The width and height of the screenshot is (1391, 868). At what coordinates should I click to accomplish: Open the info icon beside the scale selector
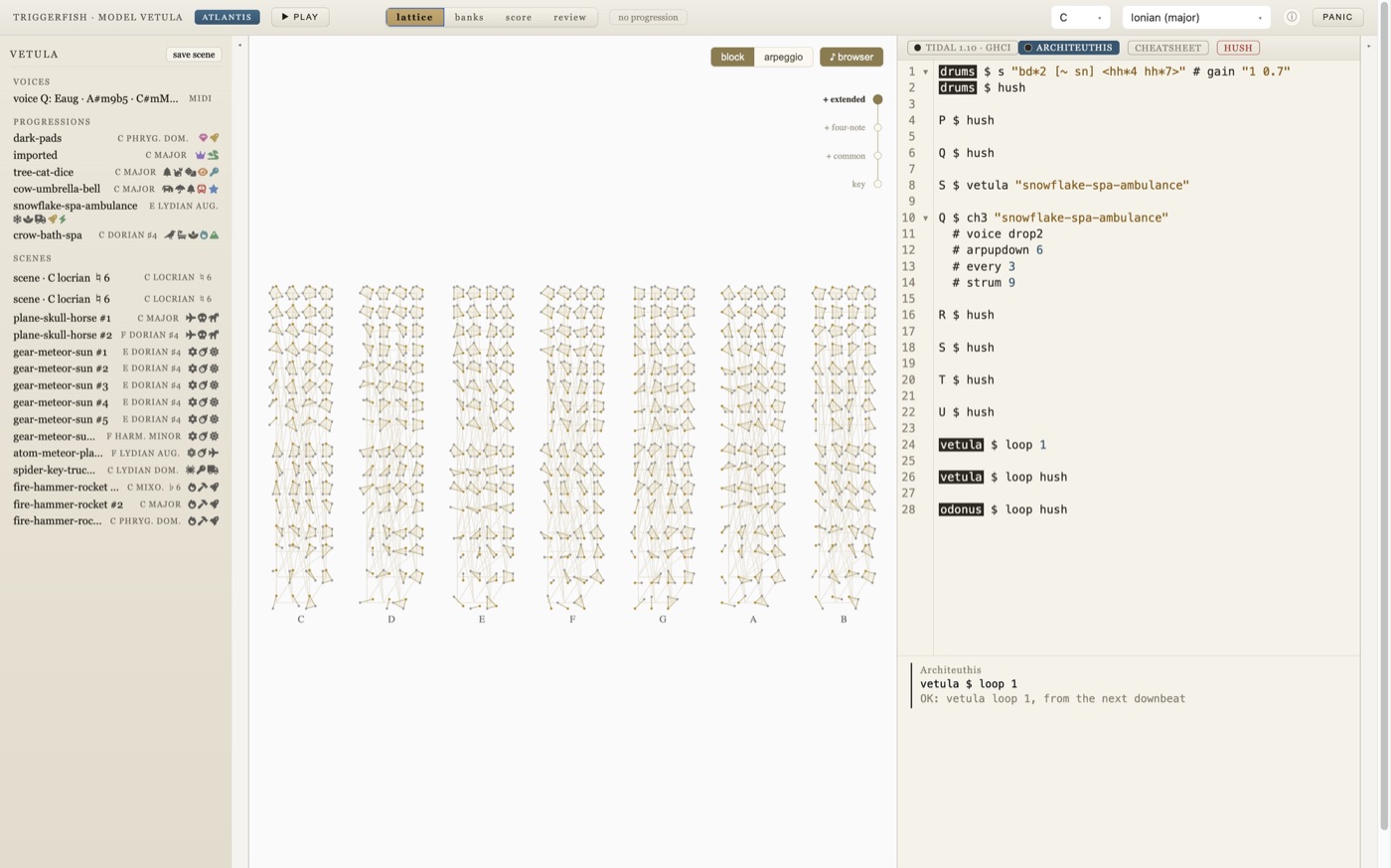[x=1292, y=17]
